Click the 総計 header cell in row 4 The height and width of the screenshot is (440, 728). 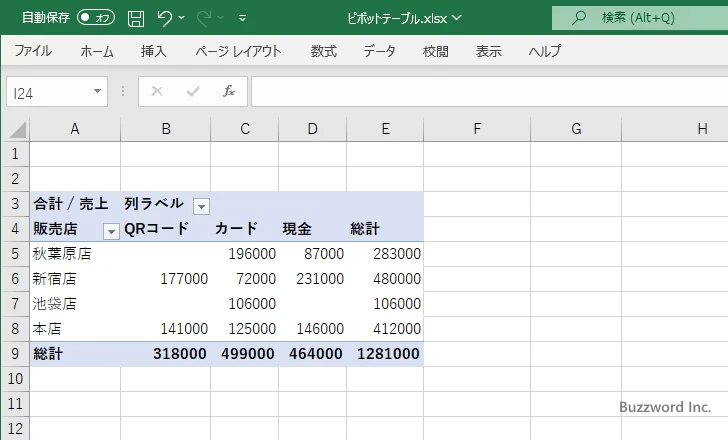point(385,229)
